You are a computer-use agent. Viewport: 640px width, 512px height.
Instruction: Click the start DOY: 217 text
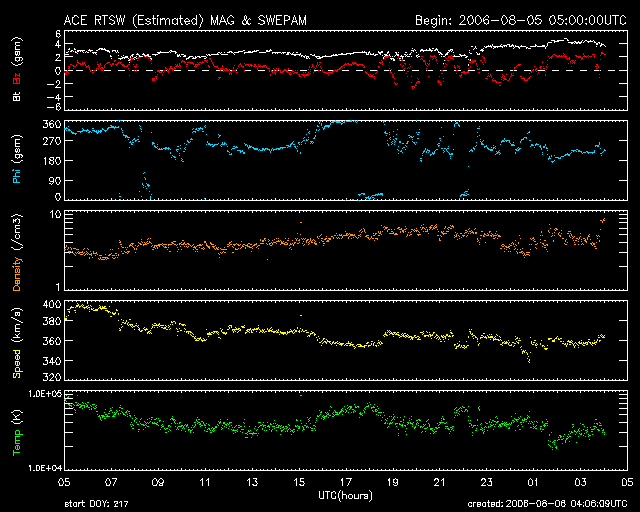pos(96,505)
